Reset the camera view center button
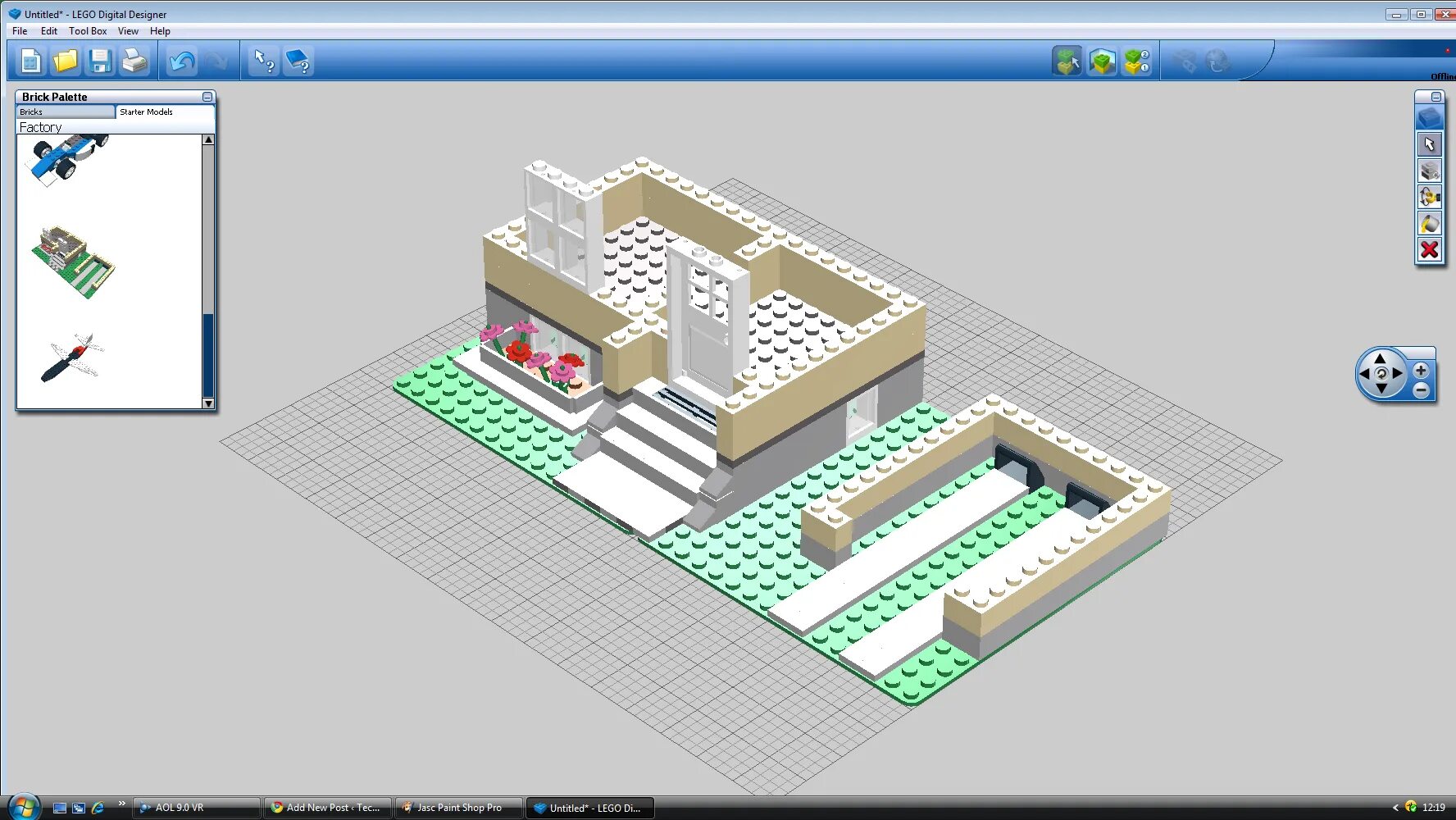The height and width of the screenshot is (820, 1456). coord(1381,374)
